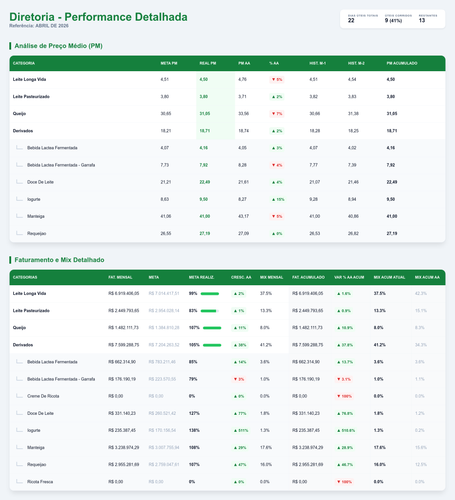The width and height of the screenshot is (455, 500).
Task: Click the Doce De Leite Cresc. AA badge 77%
Action: [x=240, y=413]
